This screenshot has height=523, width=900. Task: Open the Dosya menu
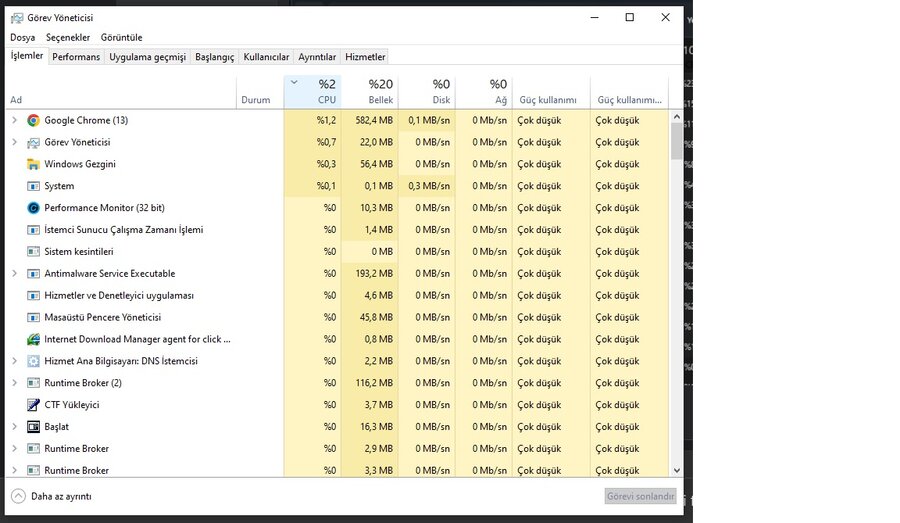coord(22,37)
